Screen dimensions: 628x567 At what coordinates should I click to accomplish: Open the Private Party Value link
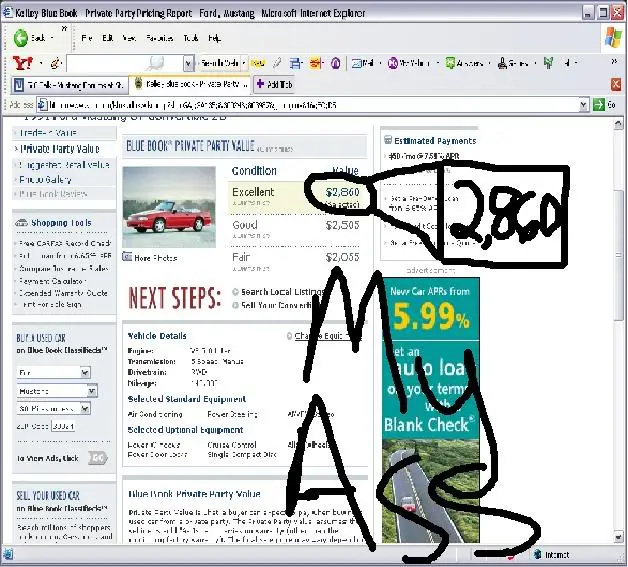click(x=60, y=149)
